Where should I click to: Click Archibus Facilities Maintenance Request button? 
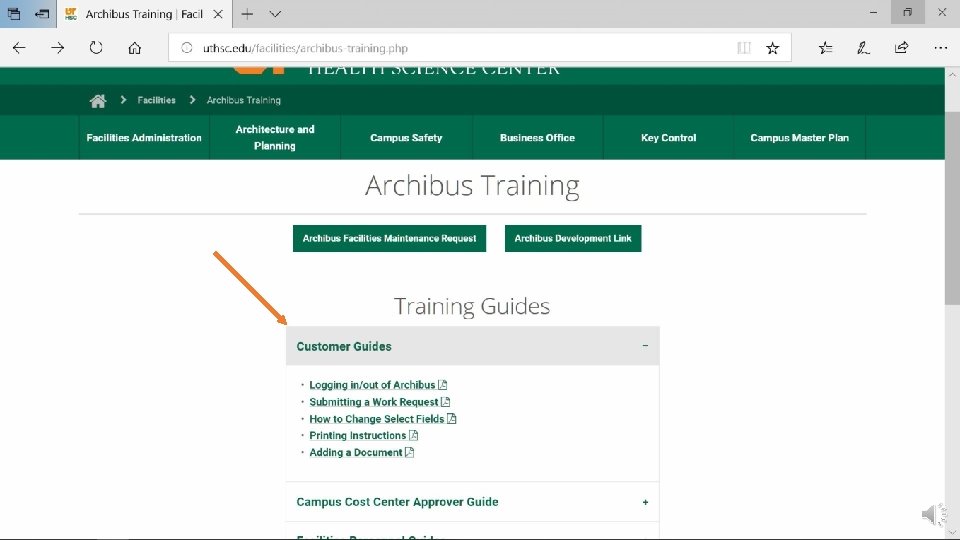(x=389, y=238)
